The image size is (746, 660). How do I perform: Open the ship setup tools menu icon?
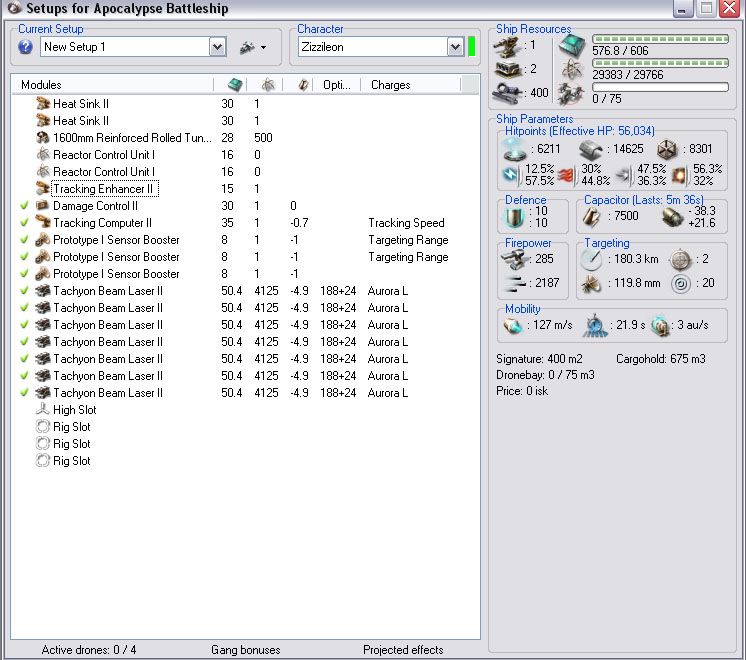(253, 47)
